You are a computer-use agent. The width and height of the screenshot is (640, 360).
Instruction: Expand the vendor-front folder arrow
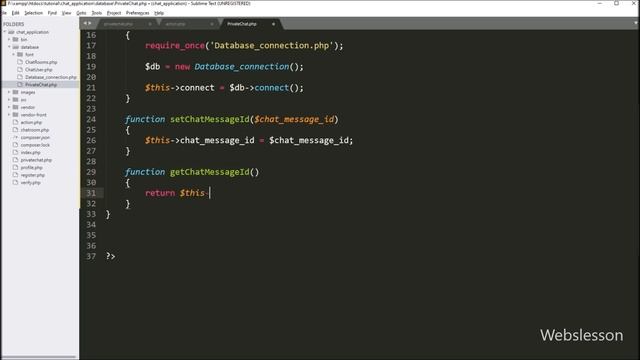coord(9,115)
